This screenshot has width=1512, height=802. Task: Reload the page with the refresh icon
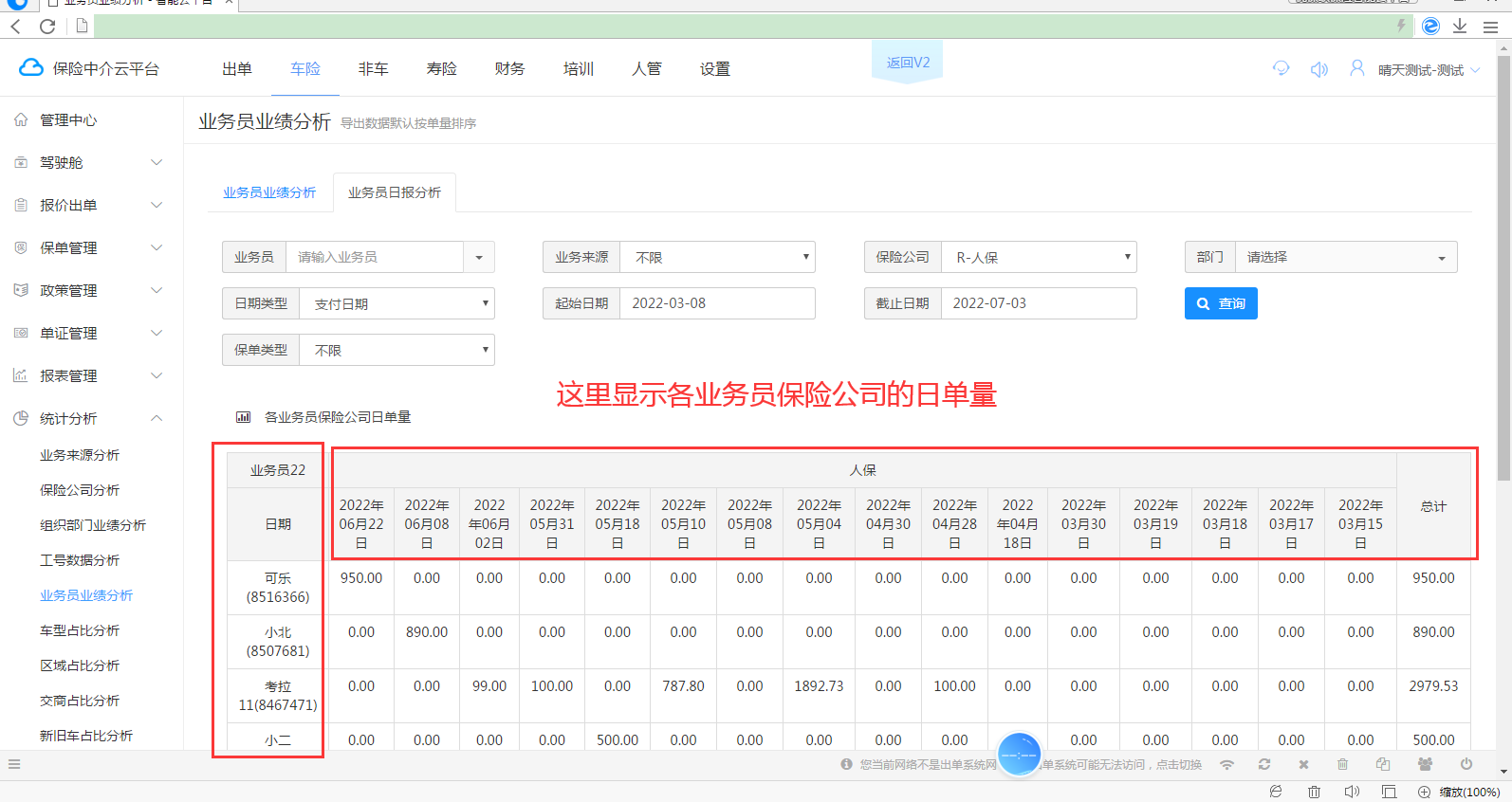coord(47,27)
